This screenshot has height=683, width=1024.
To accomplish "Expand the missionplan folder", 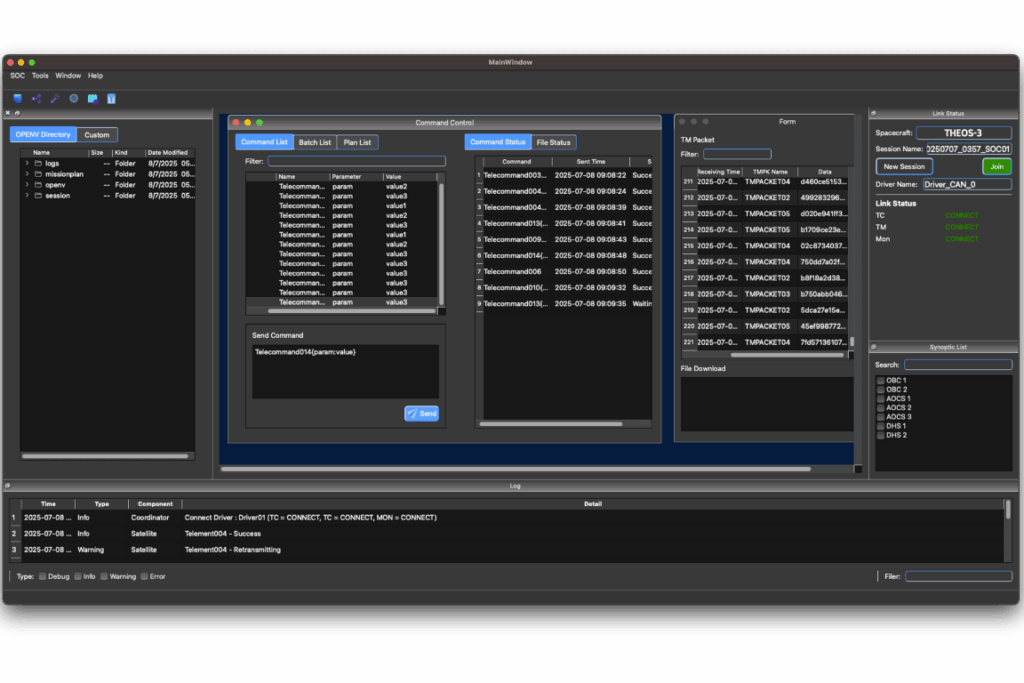I will 27,174.
